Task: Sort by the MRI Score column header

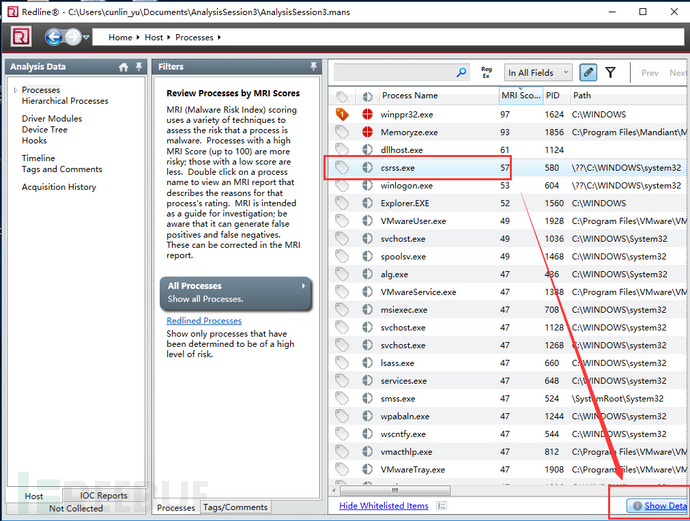Action: pos(519,96)
